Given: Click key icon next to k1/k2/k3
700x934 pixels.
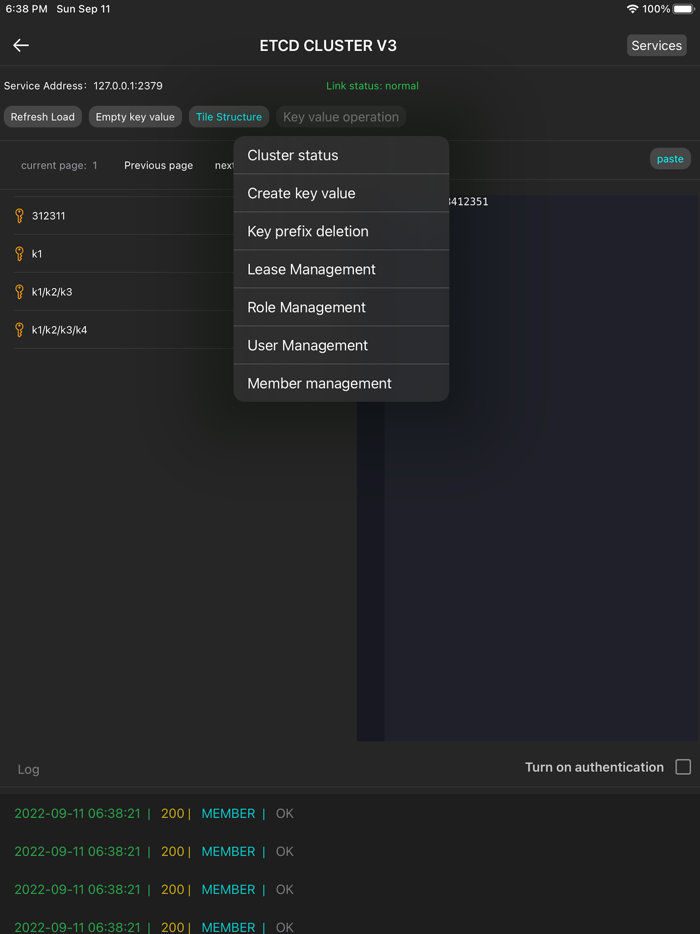Looking at the screenshot, I should click(19, 292).
